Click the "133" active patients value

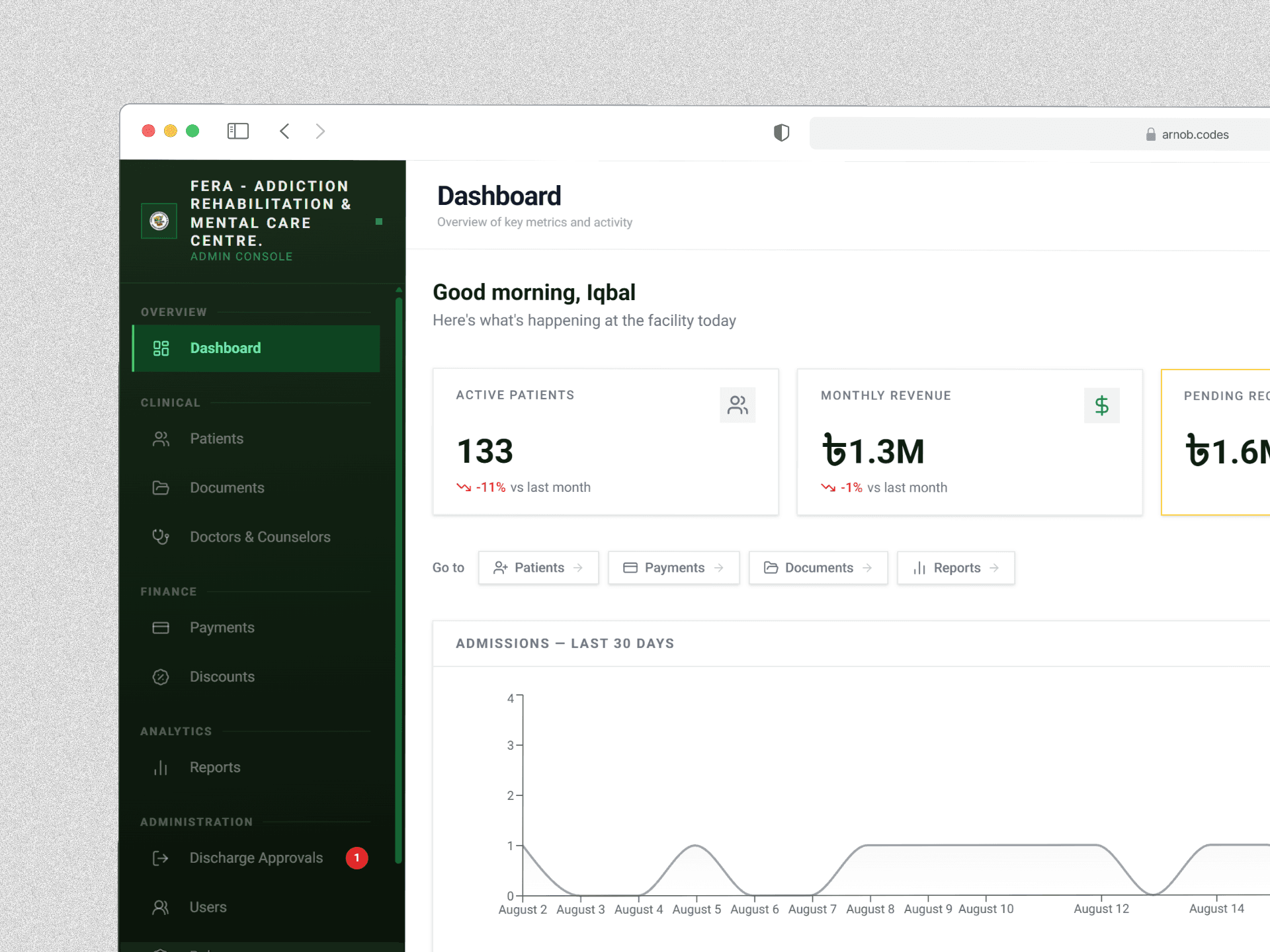coord(485,452)
